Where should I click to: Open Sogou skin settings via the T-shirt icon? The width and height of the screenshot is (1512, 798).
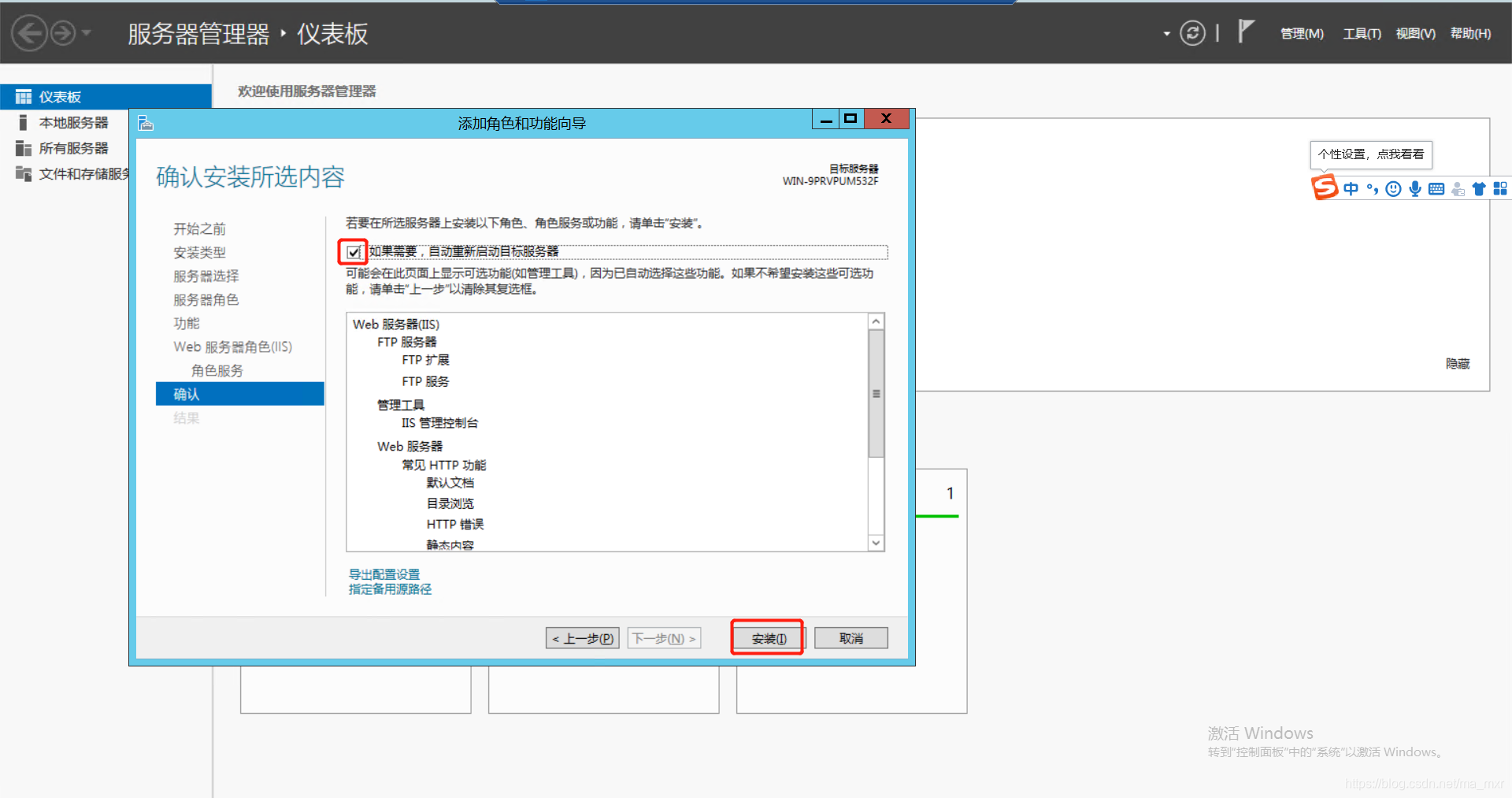(x=1478, y=188)
